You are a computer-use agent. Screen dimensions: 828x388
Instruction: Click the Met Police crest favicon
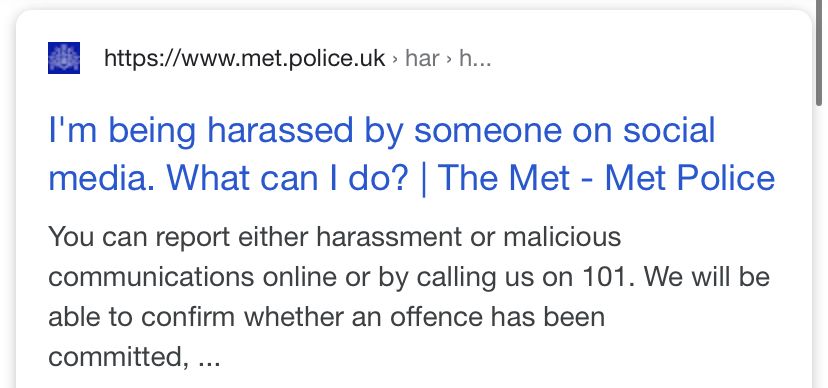[x=64, y=58]
